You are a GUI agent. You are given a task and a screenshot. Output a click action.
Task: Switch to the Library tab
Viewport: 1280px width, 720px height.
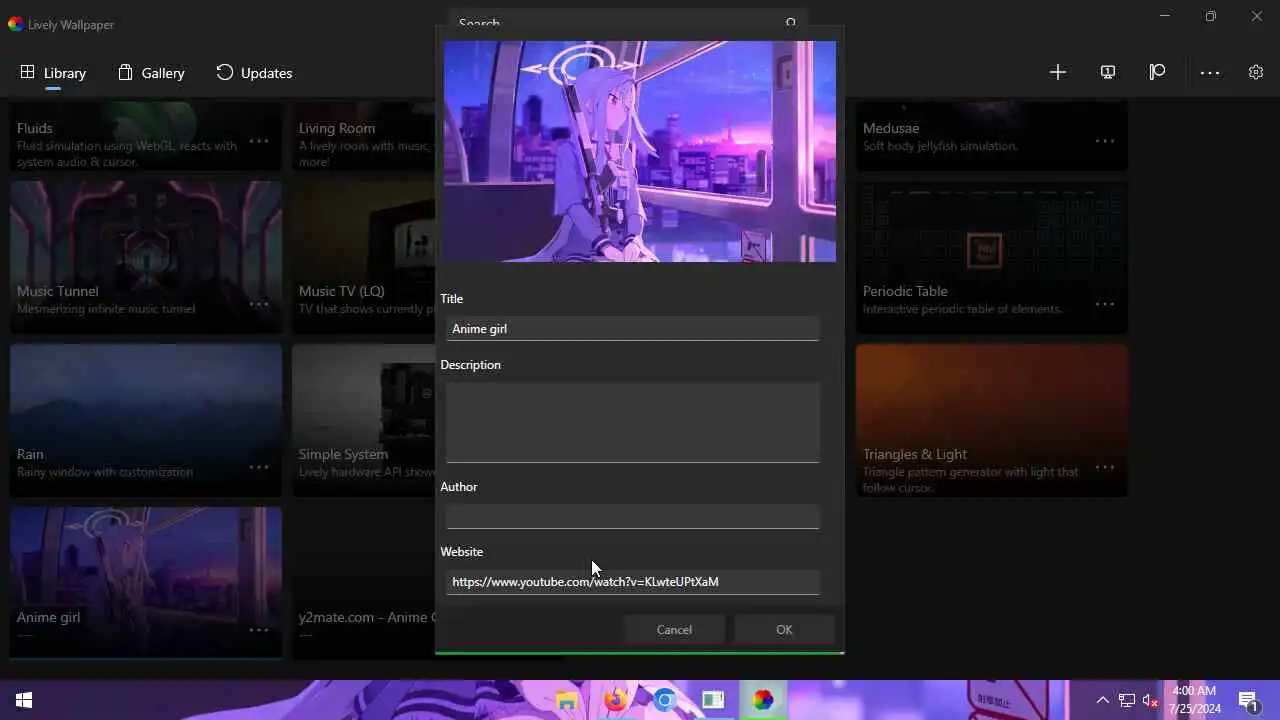(53, 73)
